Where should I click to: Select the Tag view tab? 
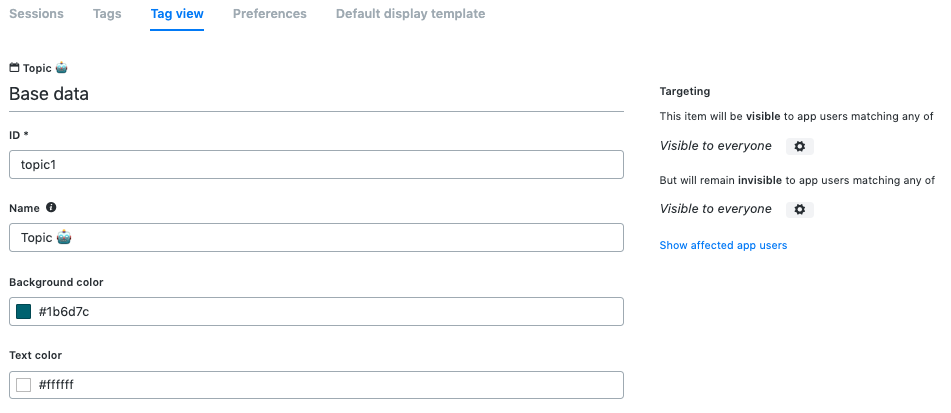177,13
